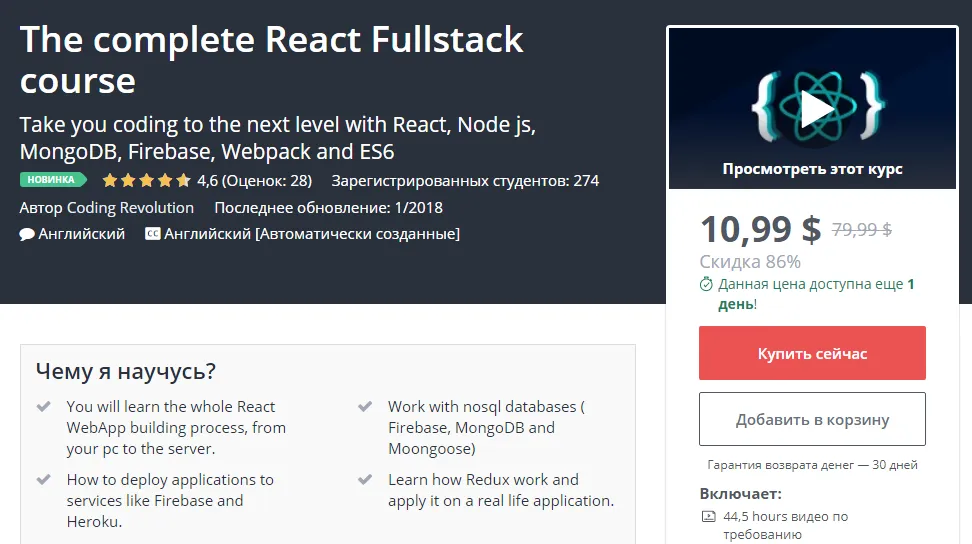
Task: Click checkmark beside deploy applications item
Action: pos(44,480)
